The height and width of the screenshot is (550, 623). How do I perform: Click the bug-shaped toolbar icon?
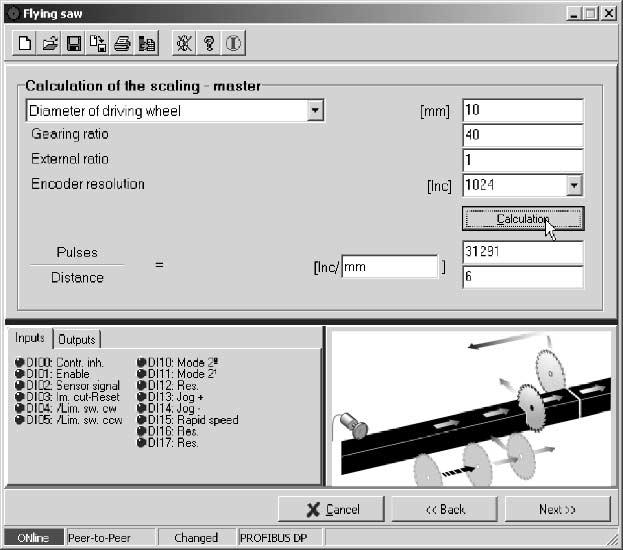(184, 43)
